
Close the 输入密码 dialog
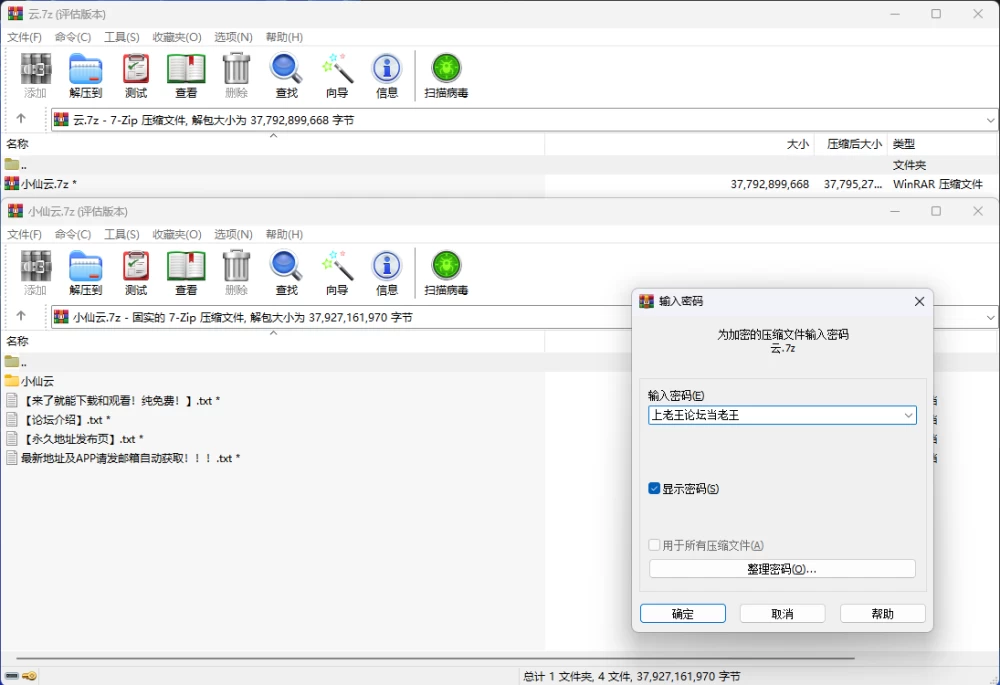919,301
